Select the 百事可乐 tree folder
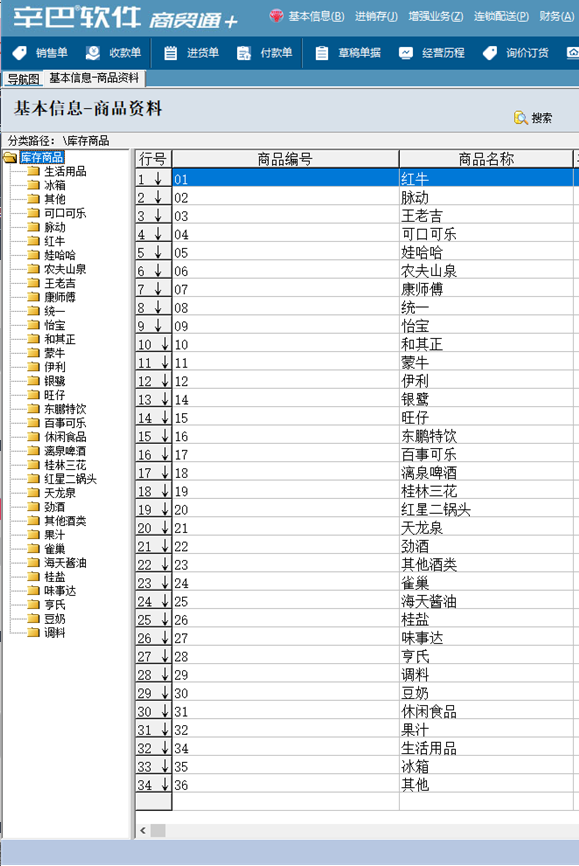Image resolution: width=579 pixels, height=866 pixels. [65, 423]
